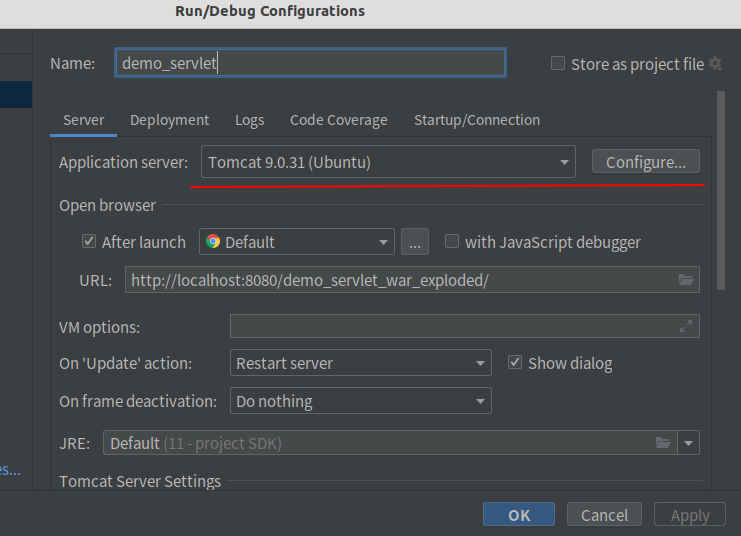Expand the On frame deactivation dropdown
This screenshot has height=536, width=741.
coord(361,401)
